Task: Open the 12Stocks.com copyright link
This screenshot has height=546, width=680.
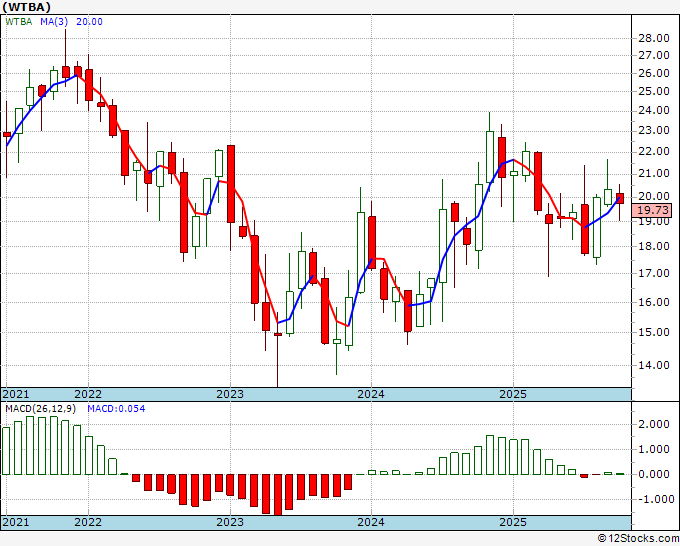Action: (638, 538)
